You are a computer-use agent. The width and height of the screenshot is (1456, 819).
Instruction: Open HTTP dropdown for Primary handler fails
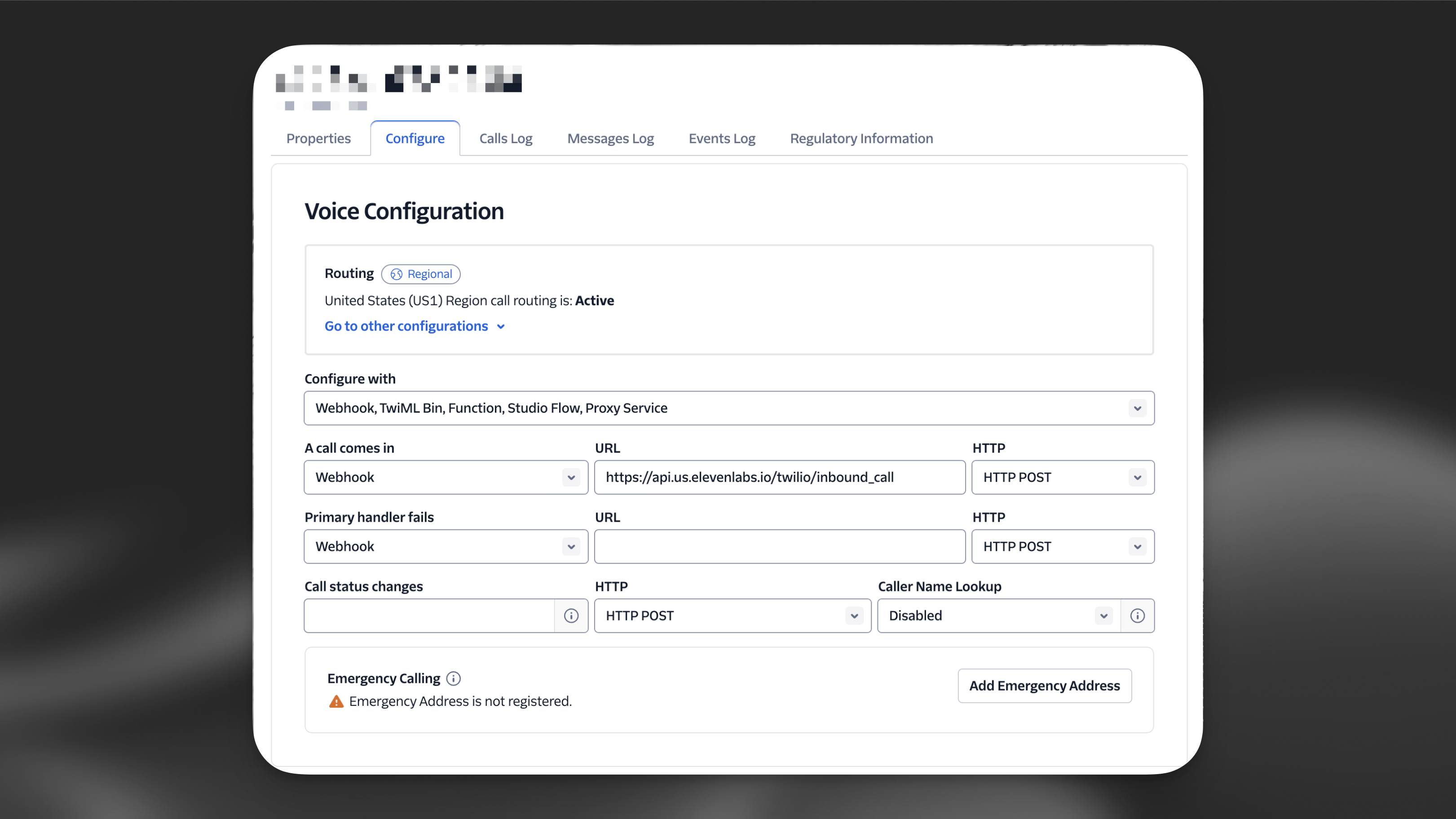pos(1137,546)
